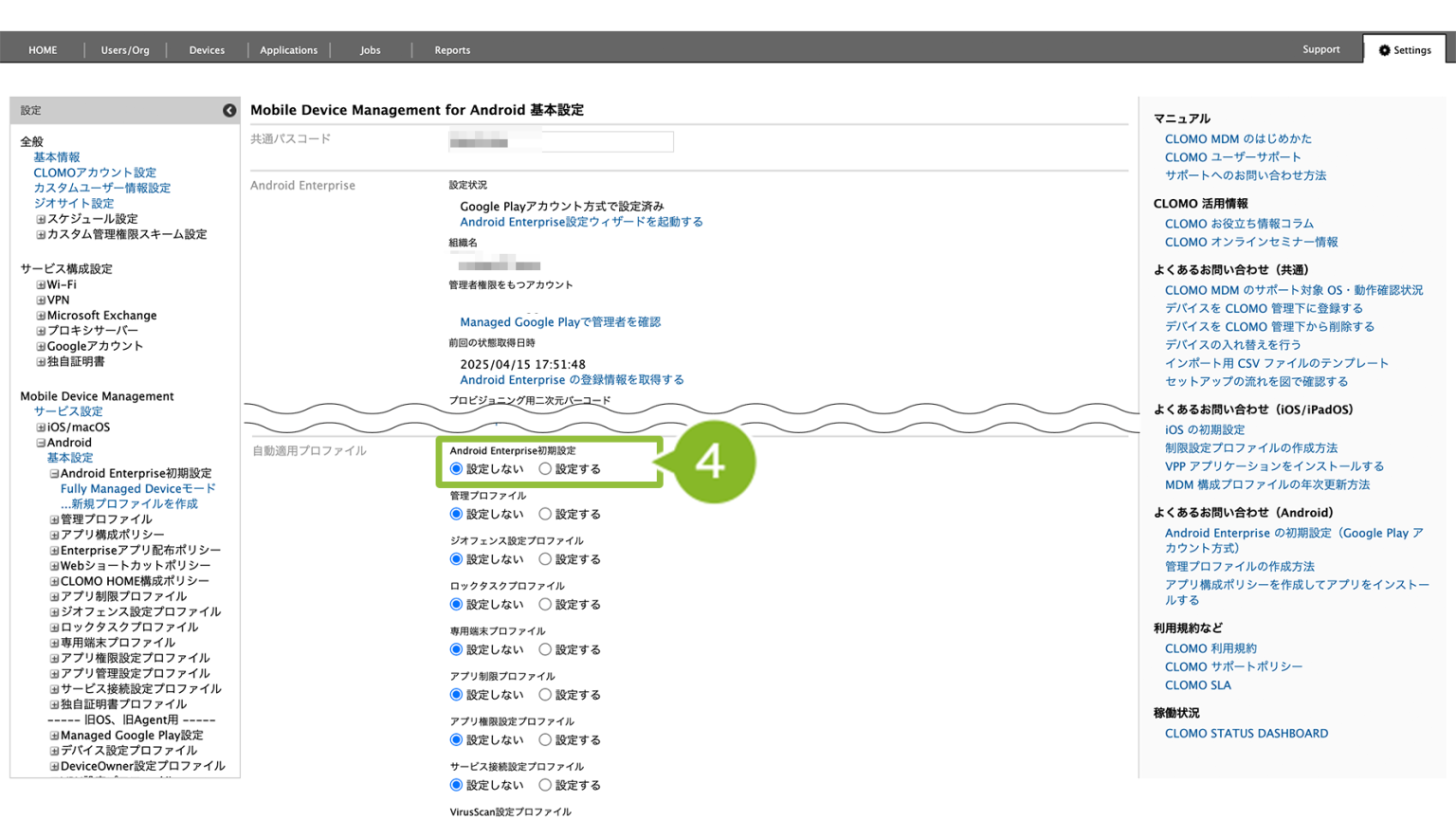The height and width of the screenshot is (819, 1456).
Task: Open CLOMO STATUS DASHBOARD link
Action: [1246, 734]
